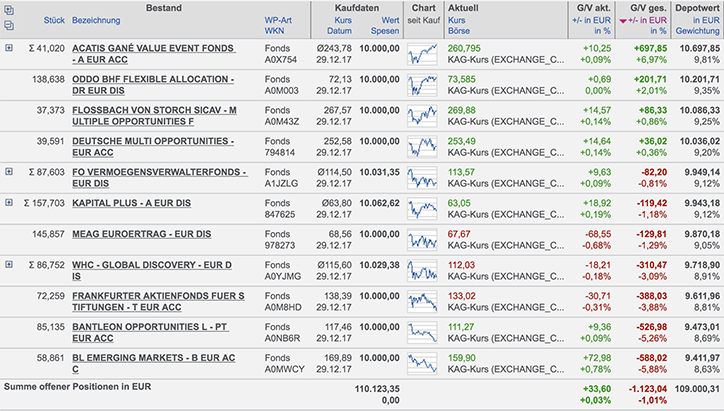
Task: Open the ODDO BHF chart thumbnail
Action: click(x=422, y=85)
